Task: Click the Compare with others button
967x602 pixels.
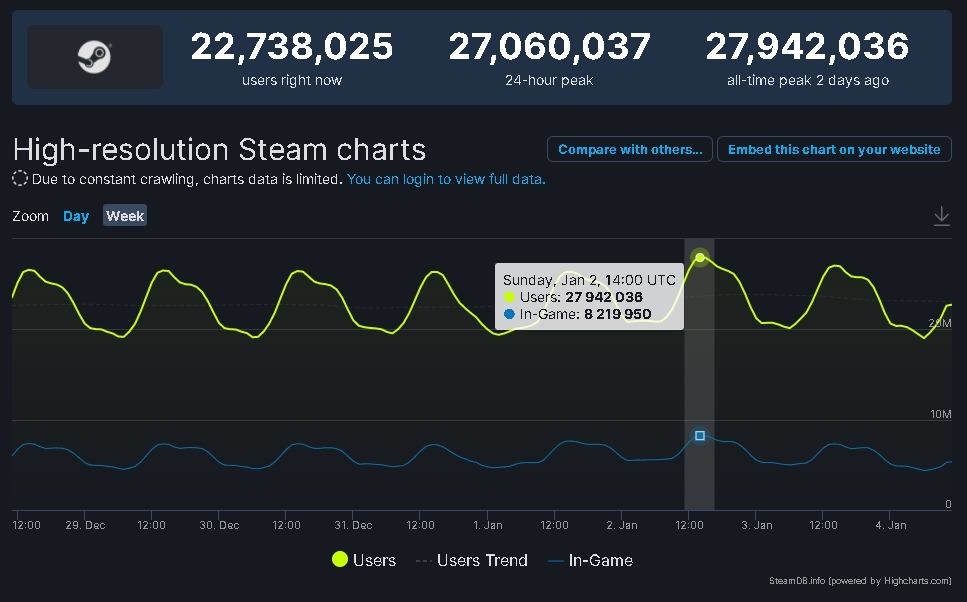Action: 629,149
